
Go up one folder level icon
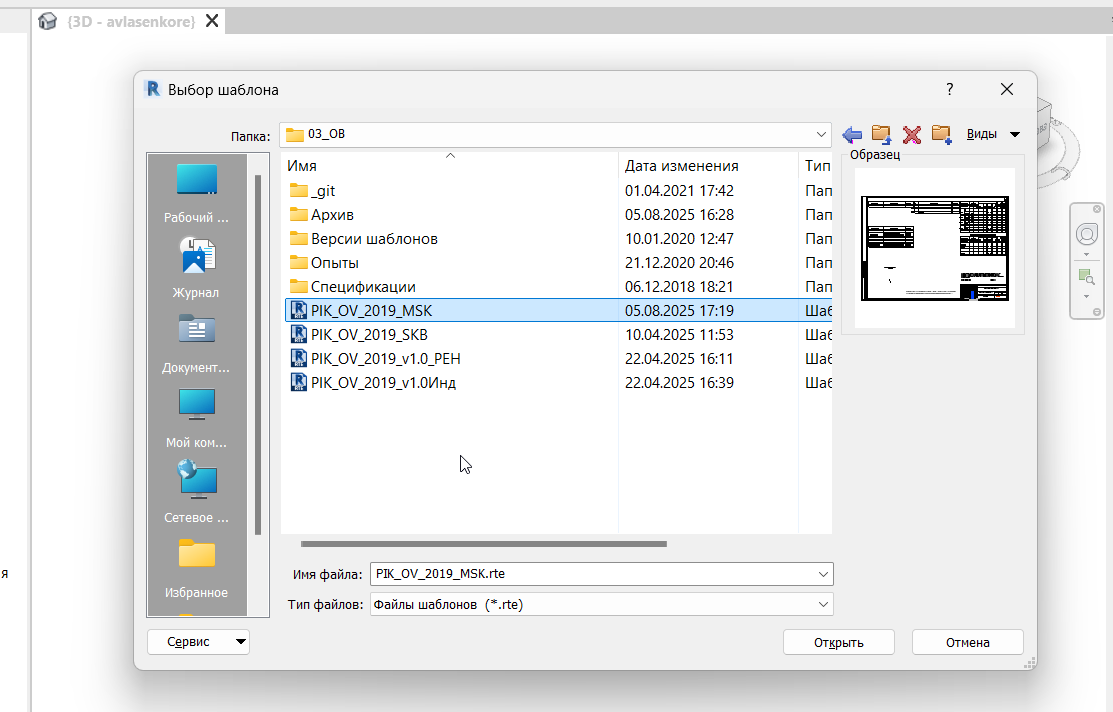pos(882,134)
